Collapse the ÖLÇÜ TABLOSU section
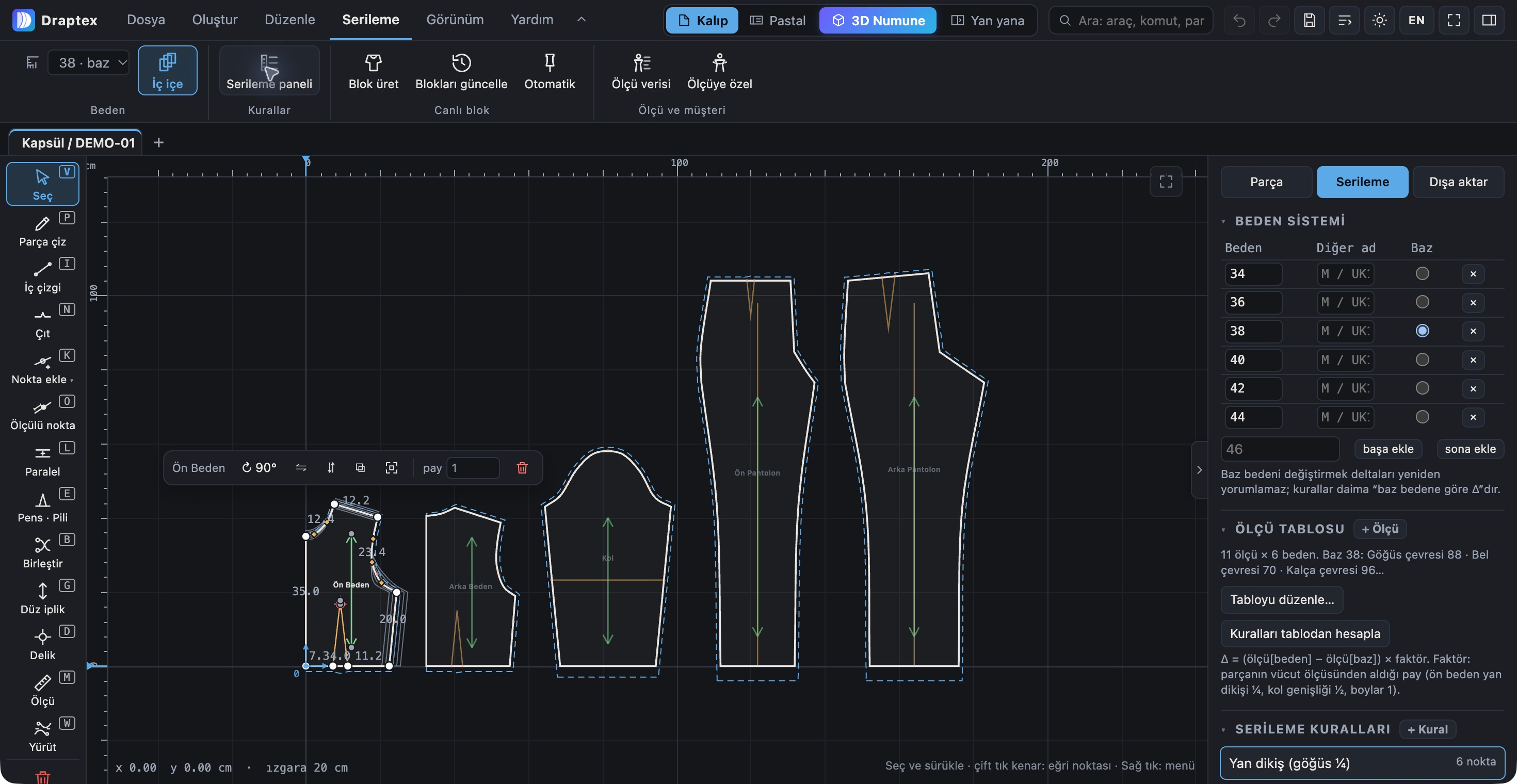Viewport: 1517px width, 784px height. 1224,530
